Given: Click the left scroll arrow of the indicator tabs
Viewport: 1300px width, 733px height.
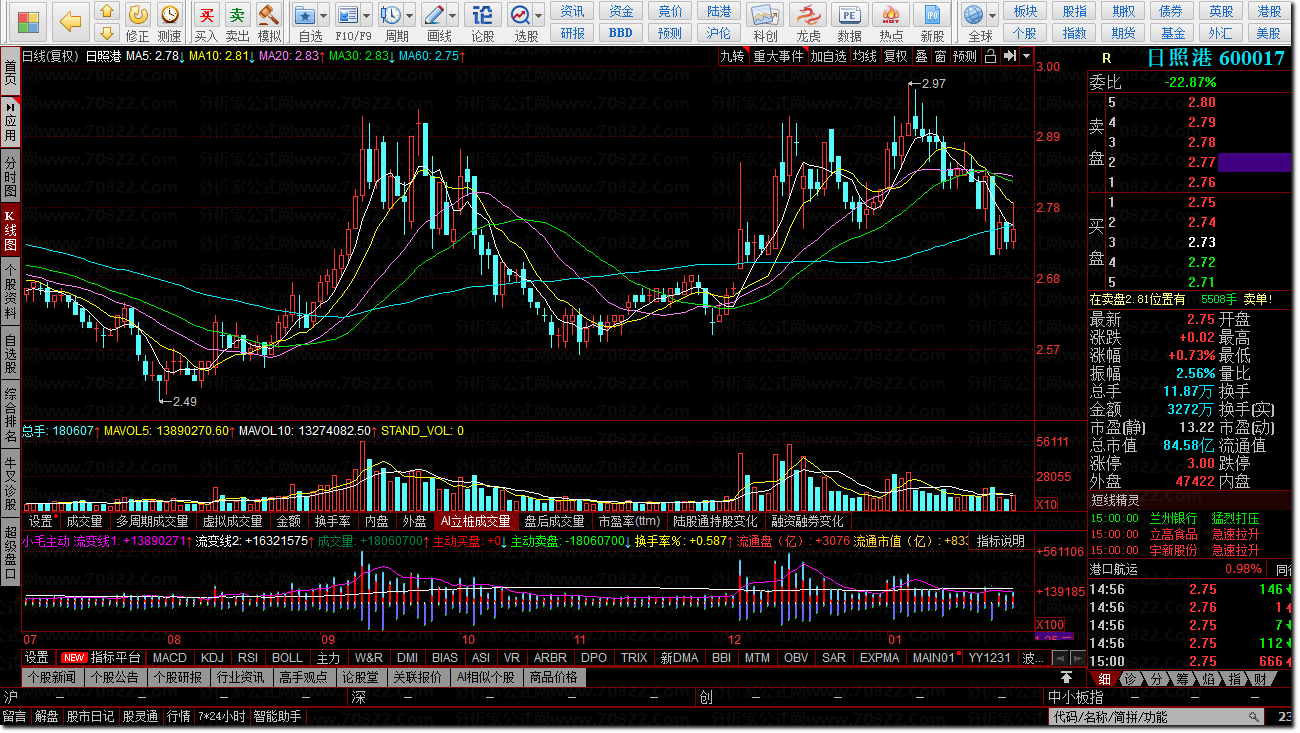Looking at the screenshot, I should [x=1062, y=659].
